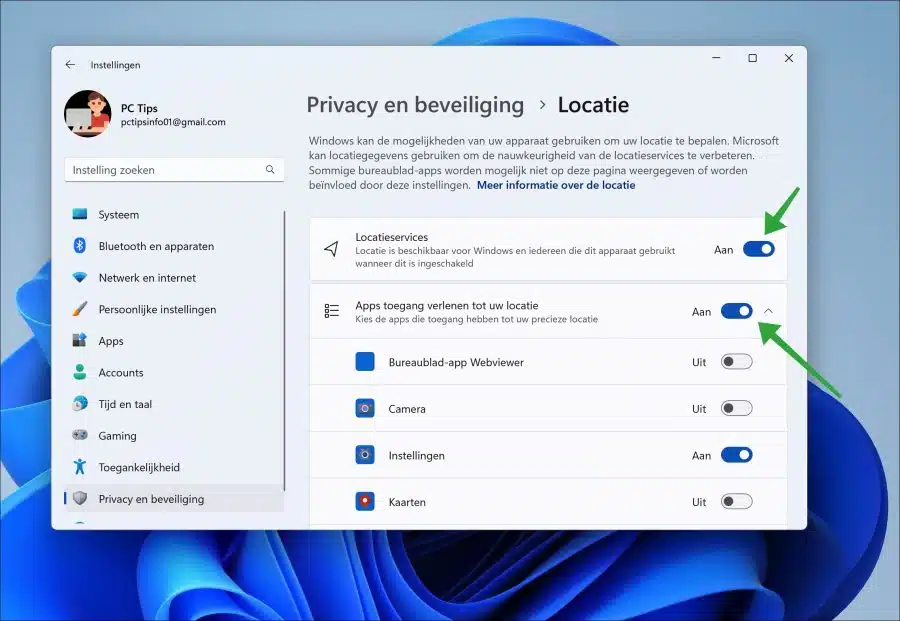The image size is (900, 621).
Task: Click the PC Tips account name
Action: click(139, 108)
